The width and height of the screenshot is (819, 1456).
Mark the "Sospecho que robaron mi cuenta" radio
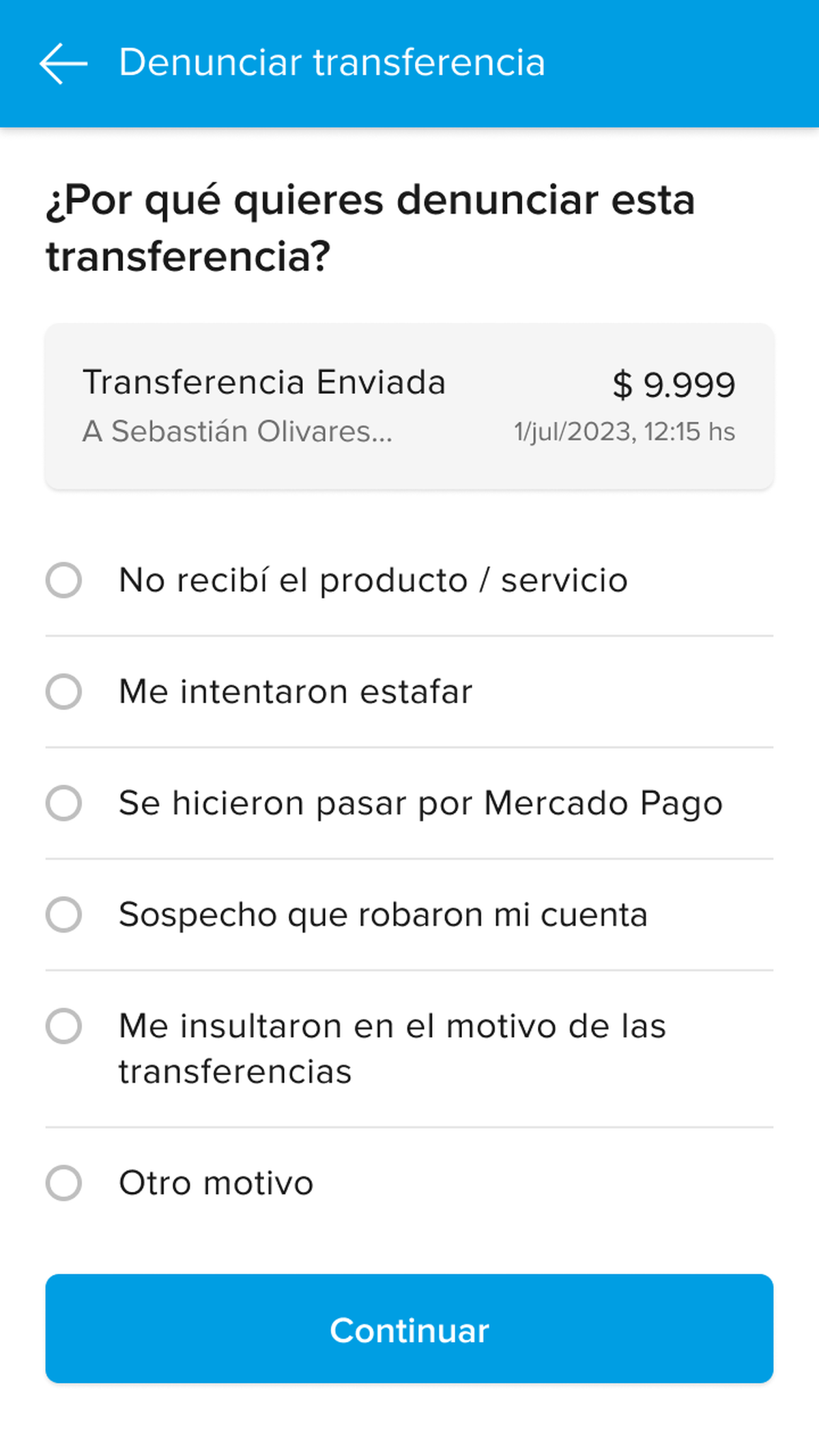pyautogui.click(x=64, y=914)
